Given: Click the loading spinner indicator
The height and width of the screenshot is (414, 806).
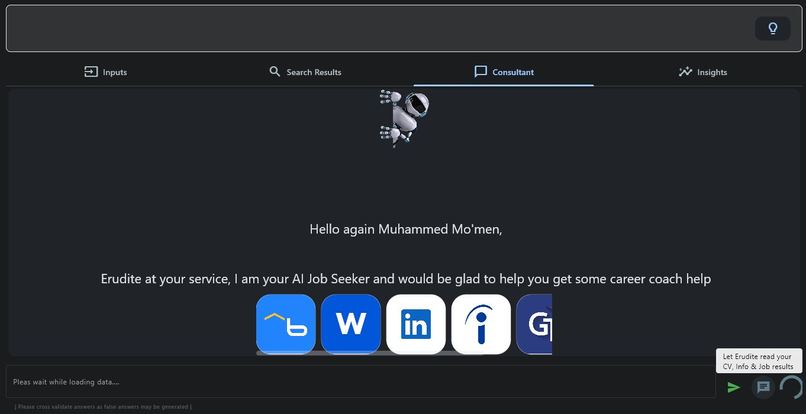Looking at the screenshot, I should click(x=792, y=387).
